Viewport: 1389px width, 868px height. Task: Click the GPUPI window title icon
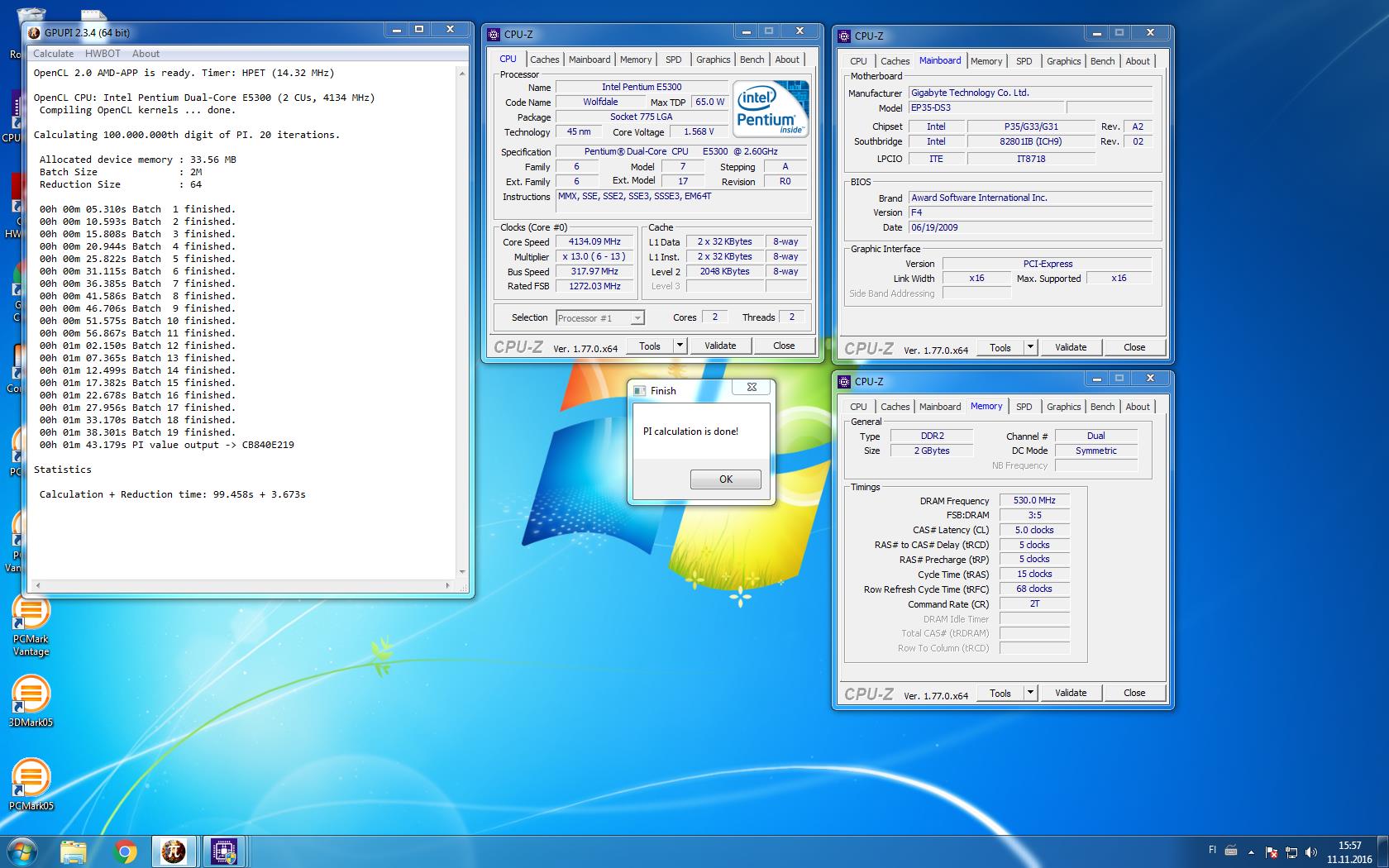click(34, 32)
